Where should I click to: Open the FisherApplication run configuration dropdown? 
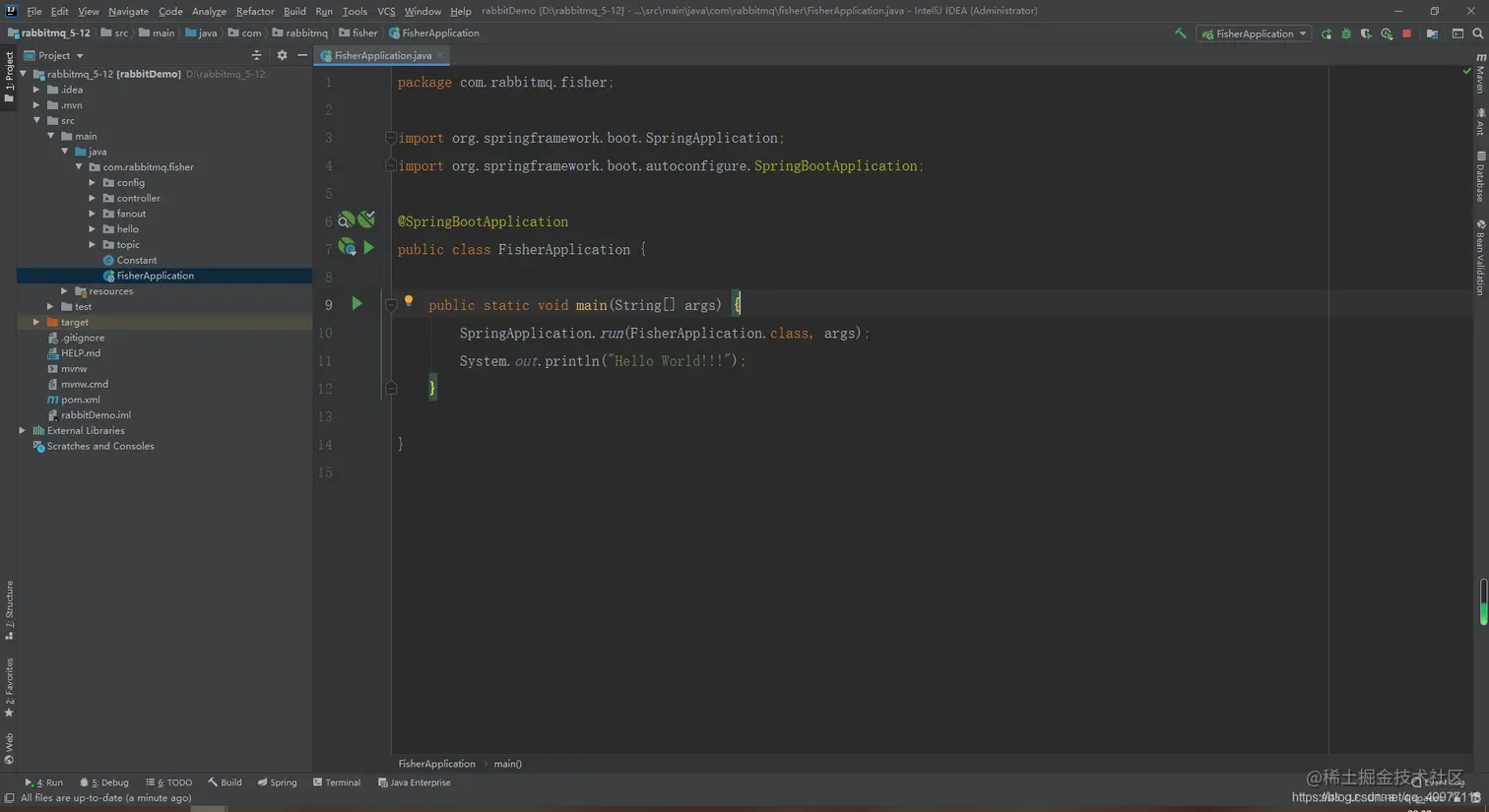1254,33
